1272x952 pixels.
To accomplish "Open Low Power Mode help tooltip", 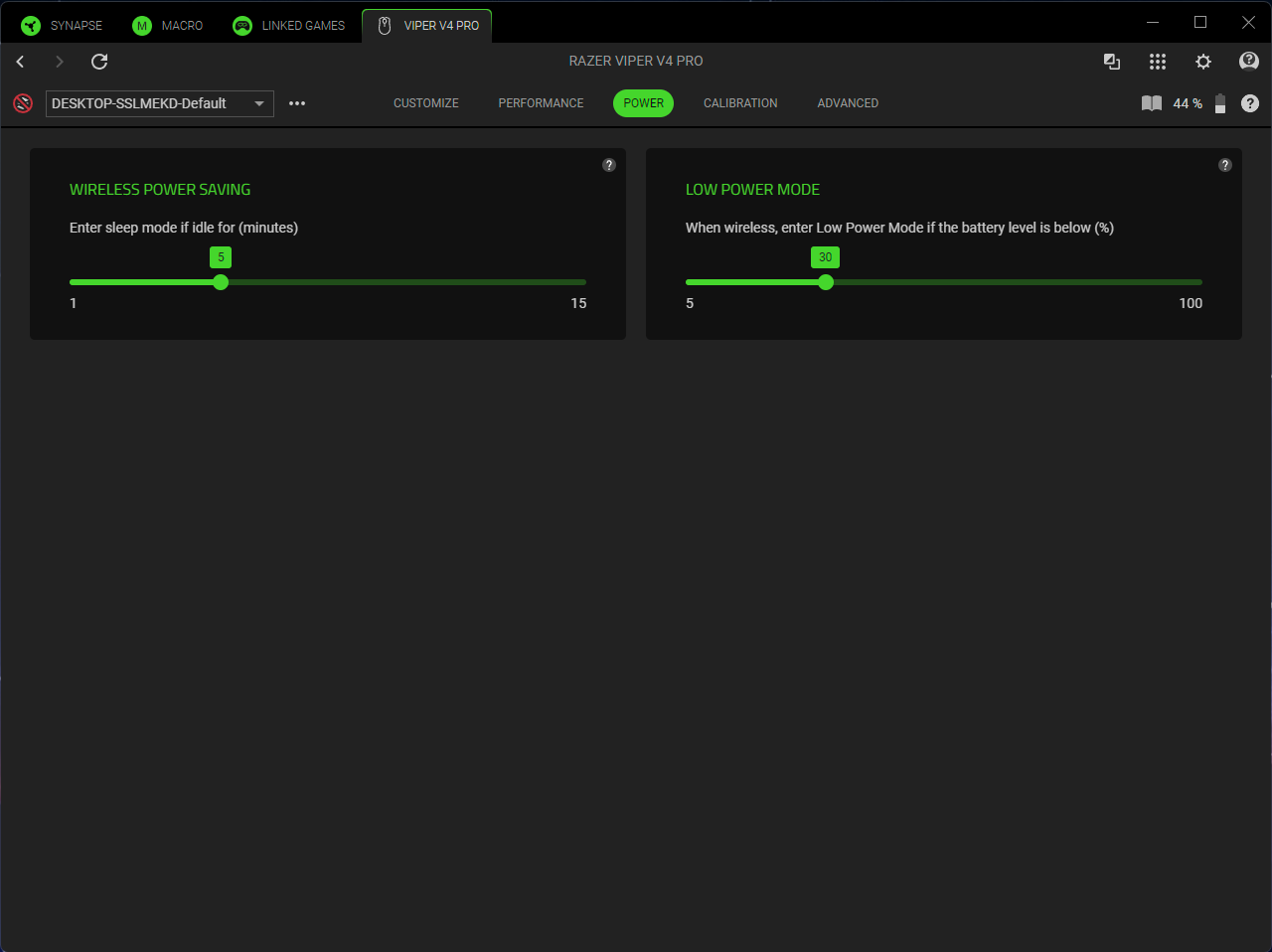I will 1225,165.
